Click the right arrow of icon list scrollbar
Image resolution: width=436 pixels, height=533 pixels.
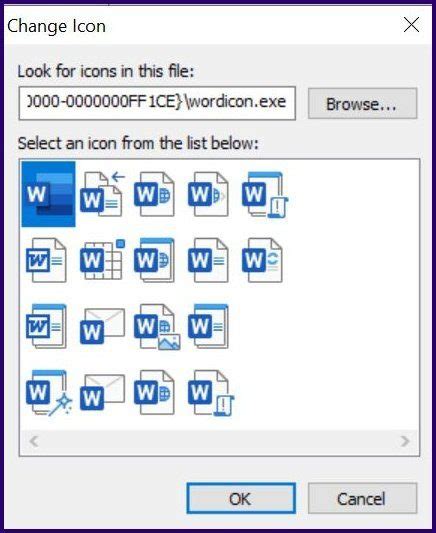coord(405,441)
